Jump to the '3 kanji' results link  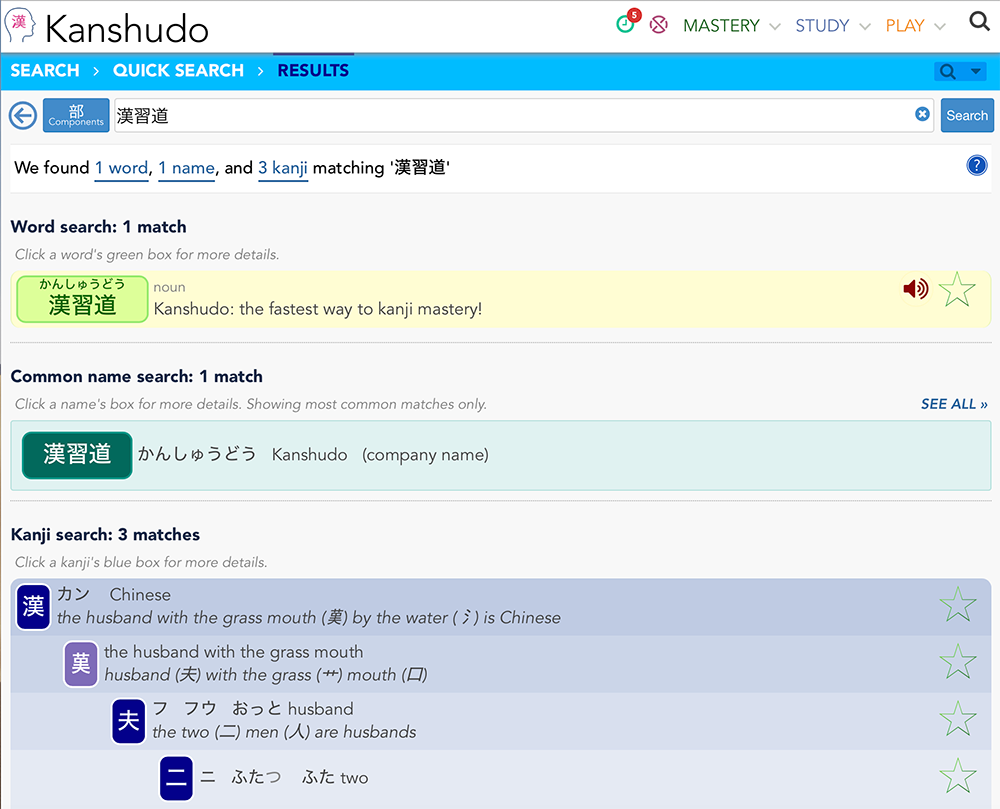[283, 168]
